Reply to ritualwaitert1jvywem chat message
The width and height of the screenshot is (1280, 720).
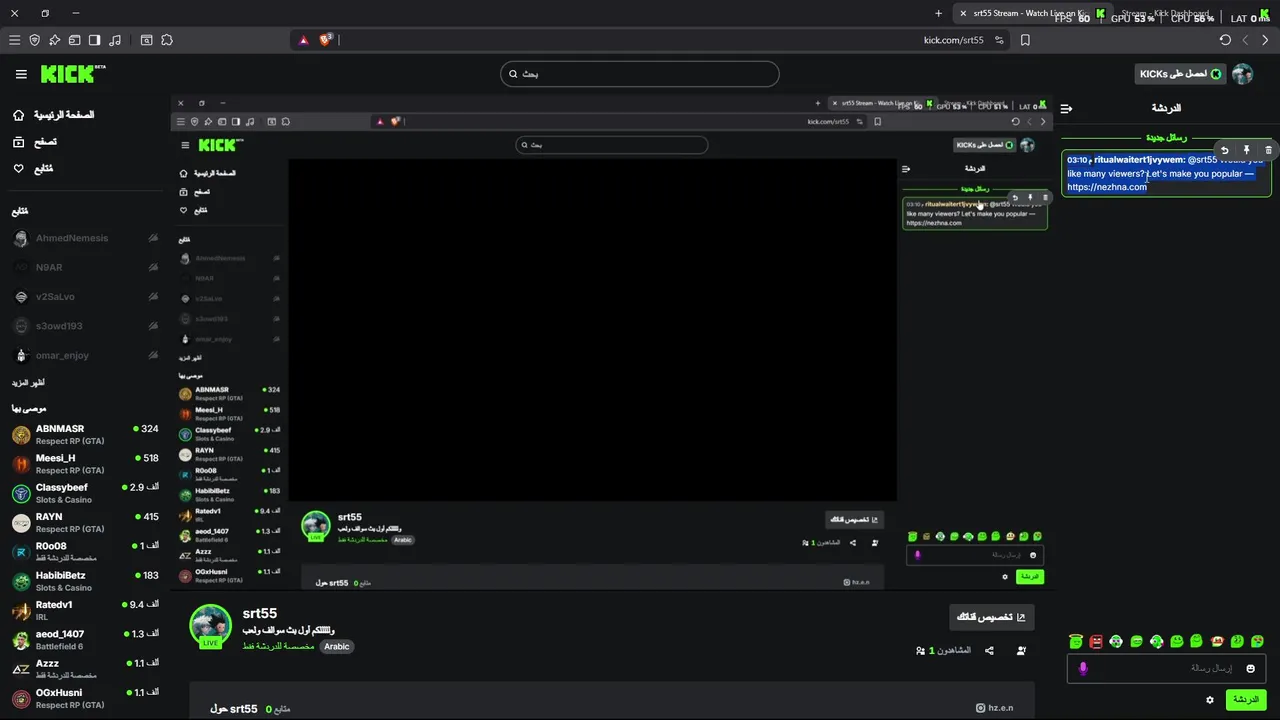point(1225,150)
